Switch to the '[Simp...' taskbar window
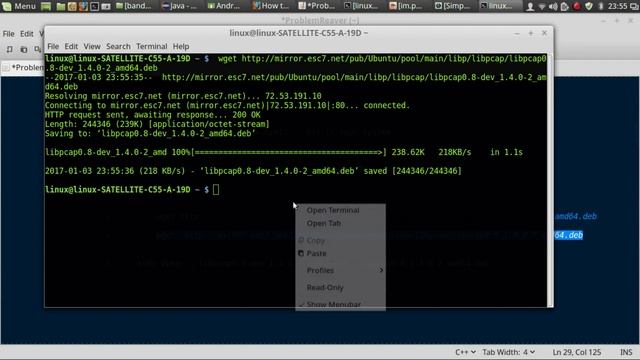This screenshot has width=640, height=360. [x=452, y=6]
